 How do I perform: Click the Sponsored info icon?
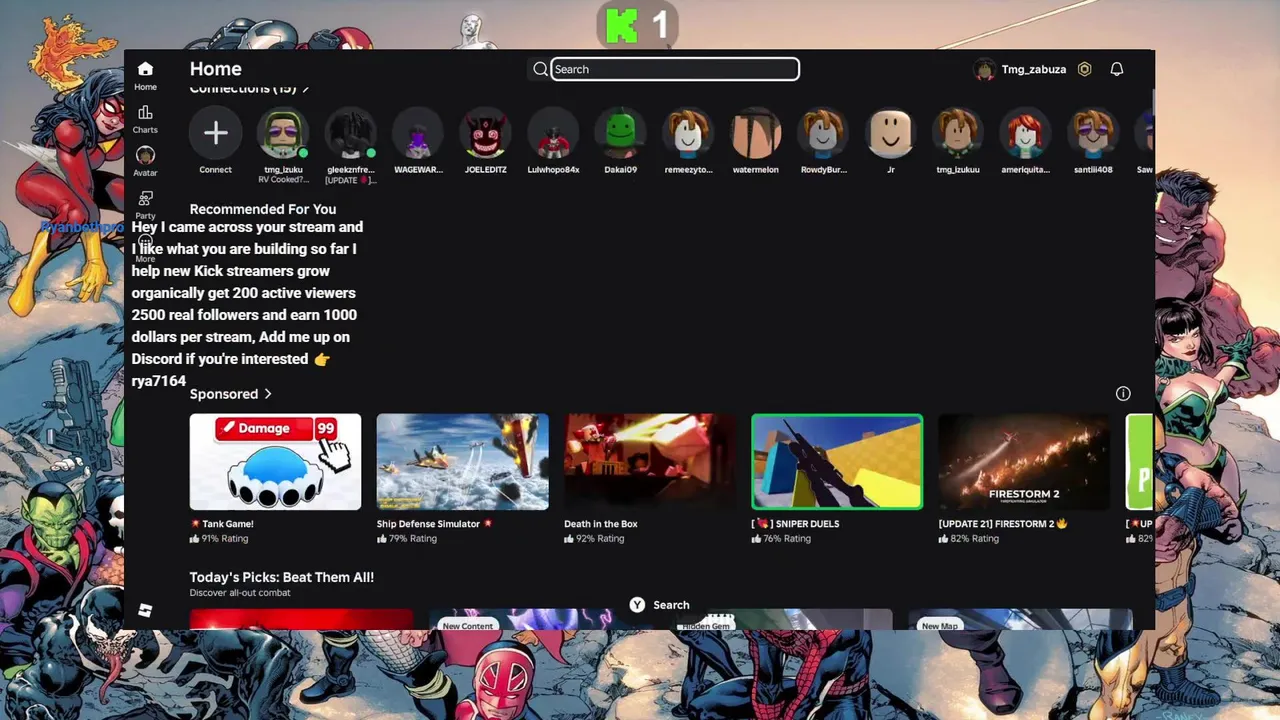coord(1123,394)
